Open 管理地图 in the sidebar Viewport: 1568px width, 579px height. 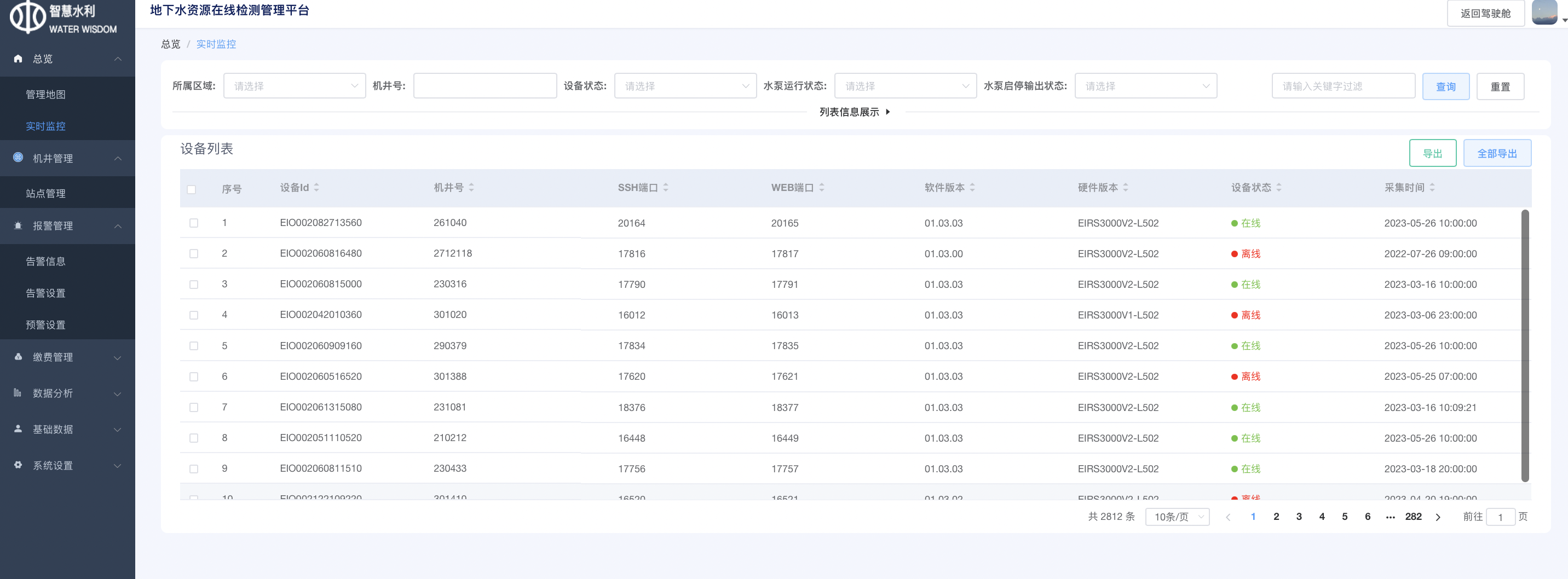click(x=45, y=94)
